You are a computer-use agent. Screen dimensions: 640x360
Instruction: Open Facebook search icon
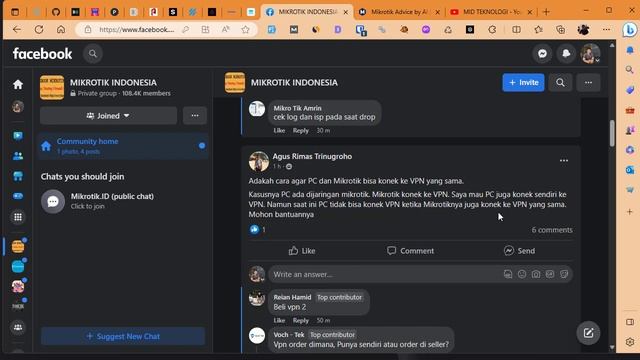pos(93,53)
